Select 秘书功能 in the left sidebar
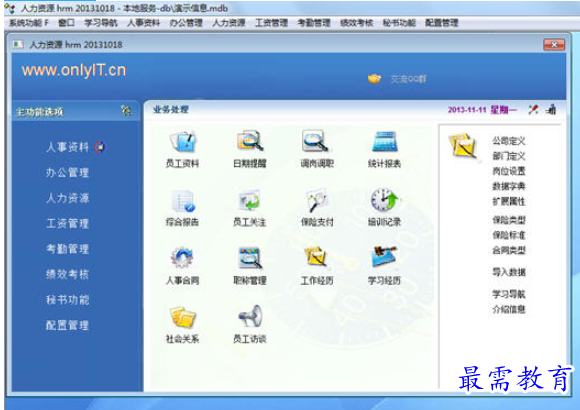The image size is (580, 410). (67, 300)
